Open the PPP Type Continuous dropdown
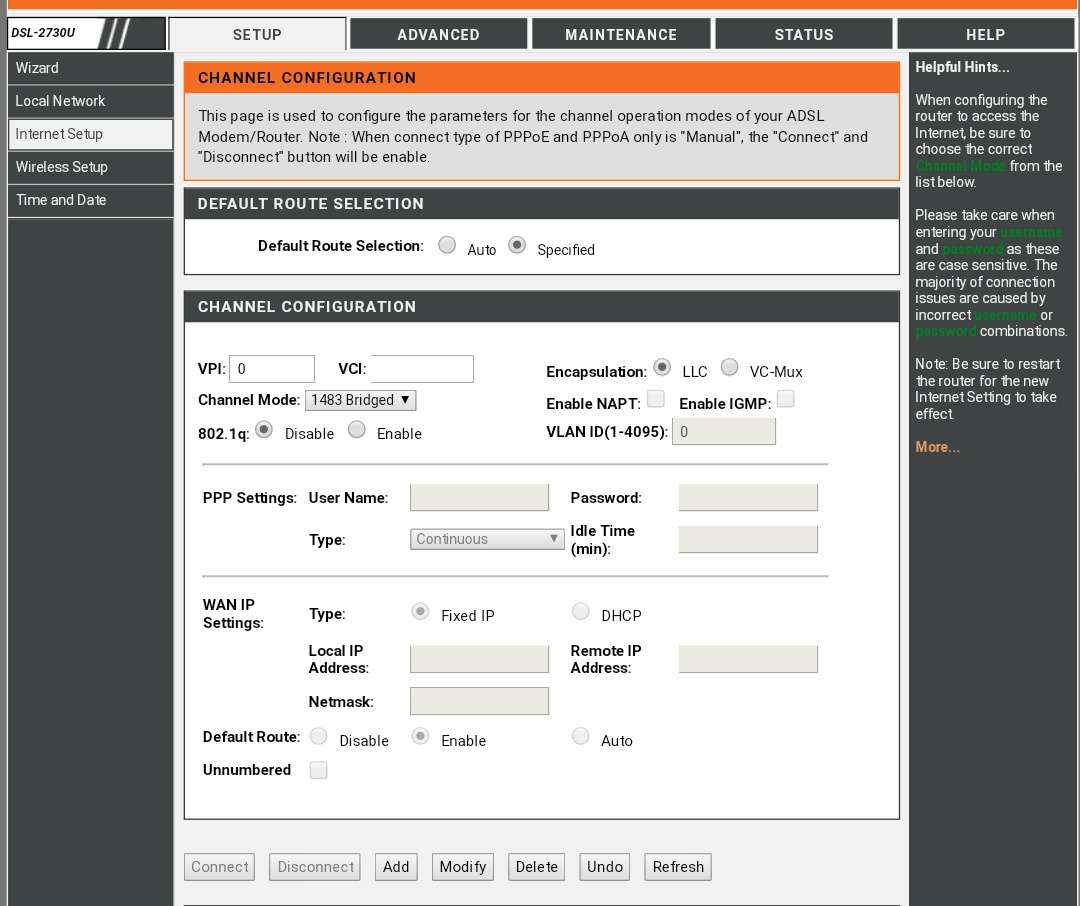The image size is (1080, 906). [487, 539]
